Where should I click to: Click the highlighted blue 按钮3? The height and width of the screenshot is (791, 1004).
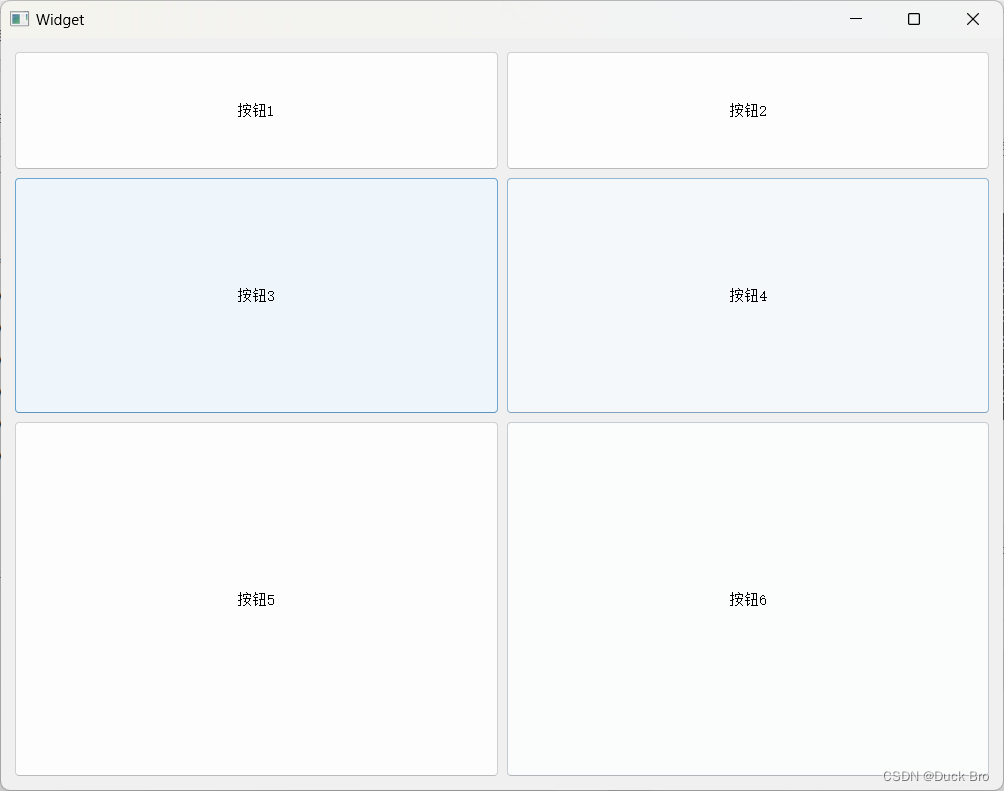click(255, 295)
